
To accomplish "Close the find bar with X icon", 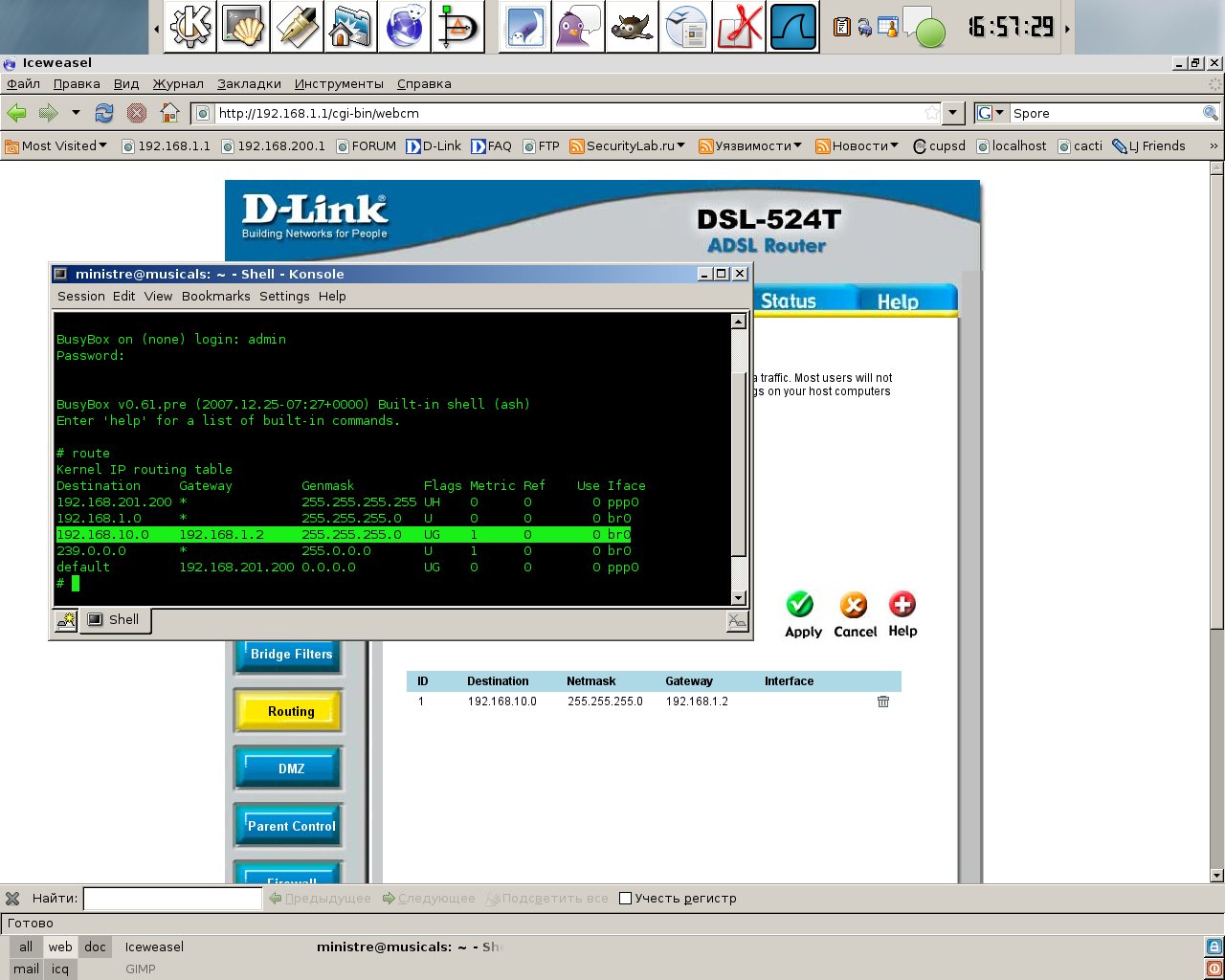I will [x=12, y=899].
